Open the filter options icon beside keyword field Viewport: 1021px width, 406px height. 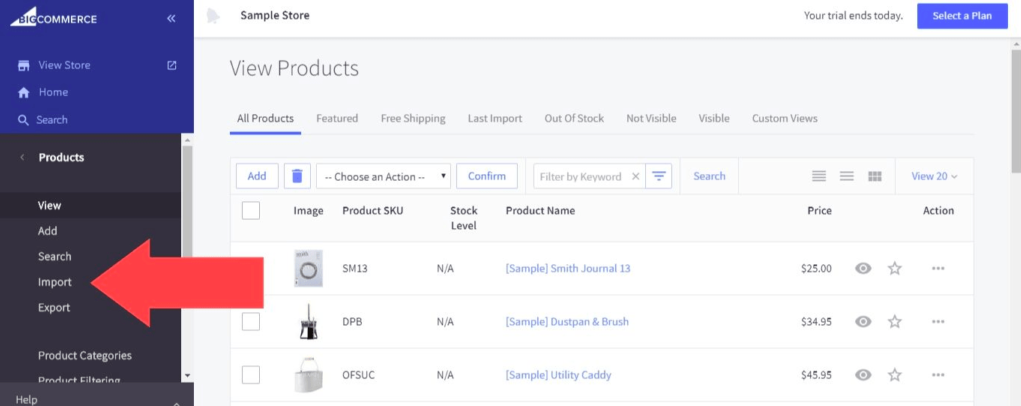coord(659,176)
